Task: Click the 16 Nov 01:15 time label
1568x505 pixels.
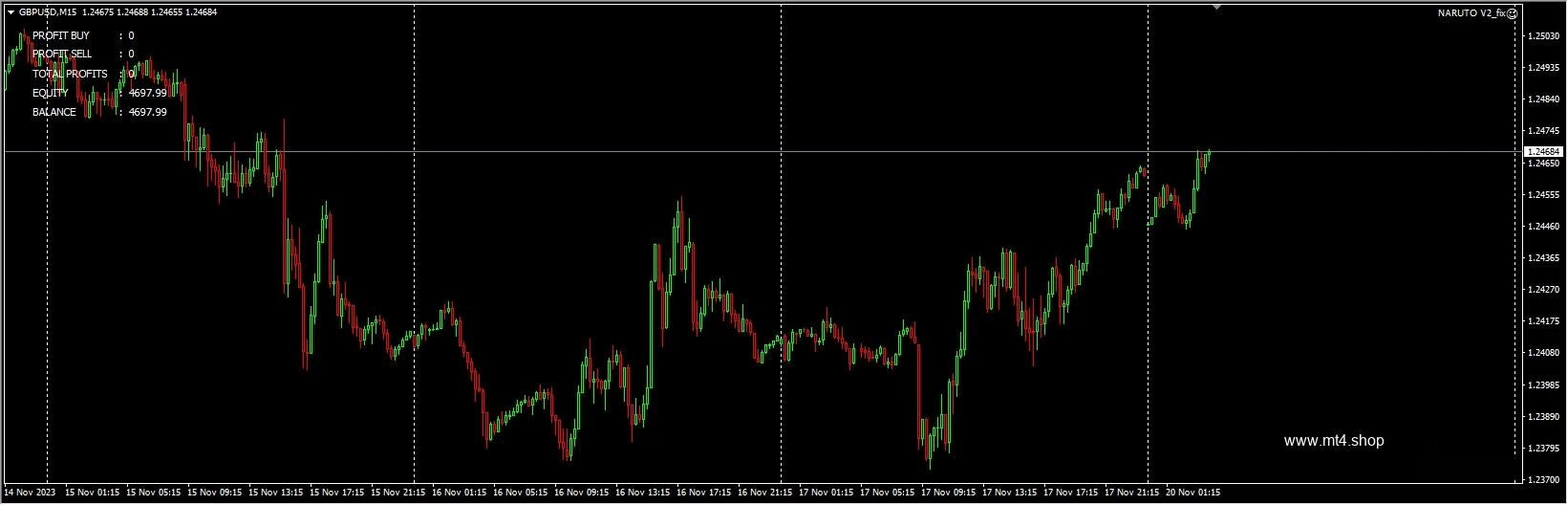Action: [x=459, y=494]
